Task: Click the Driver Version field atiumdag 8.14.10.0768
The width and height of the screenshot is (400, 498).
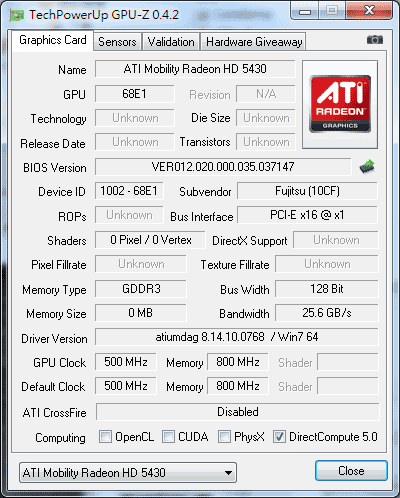Action: click(237, 337)
